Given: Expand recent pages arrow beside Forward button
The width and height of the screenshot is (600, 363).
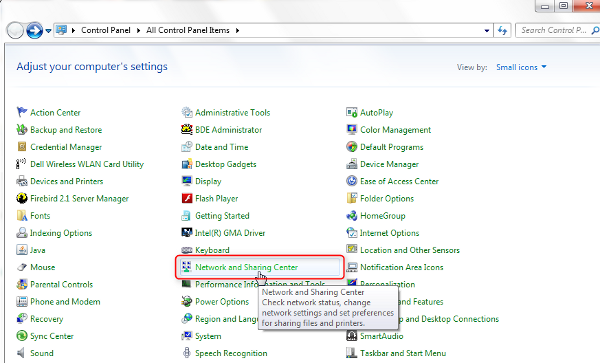Looking at the screenshot, I should pos(48,31).
